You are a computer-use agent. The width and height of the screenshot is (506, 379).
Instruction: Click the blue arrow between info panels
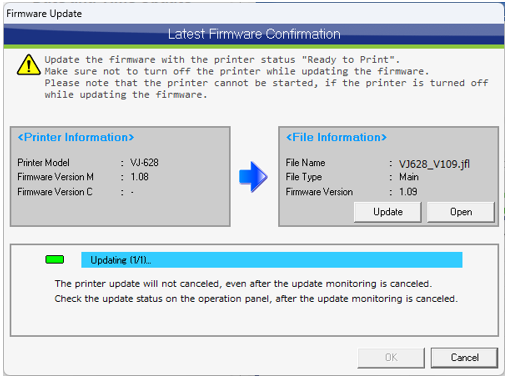(253, 177)
